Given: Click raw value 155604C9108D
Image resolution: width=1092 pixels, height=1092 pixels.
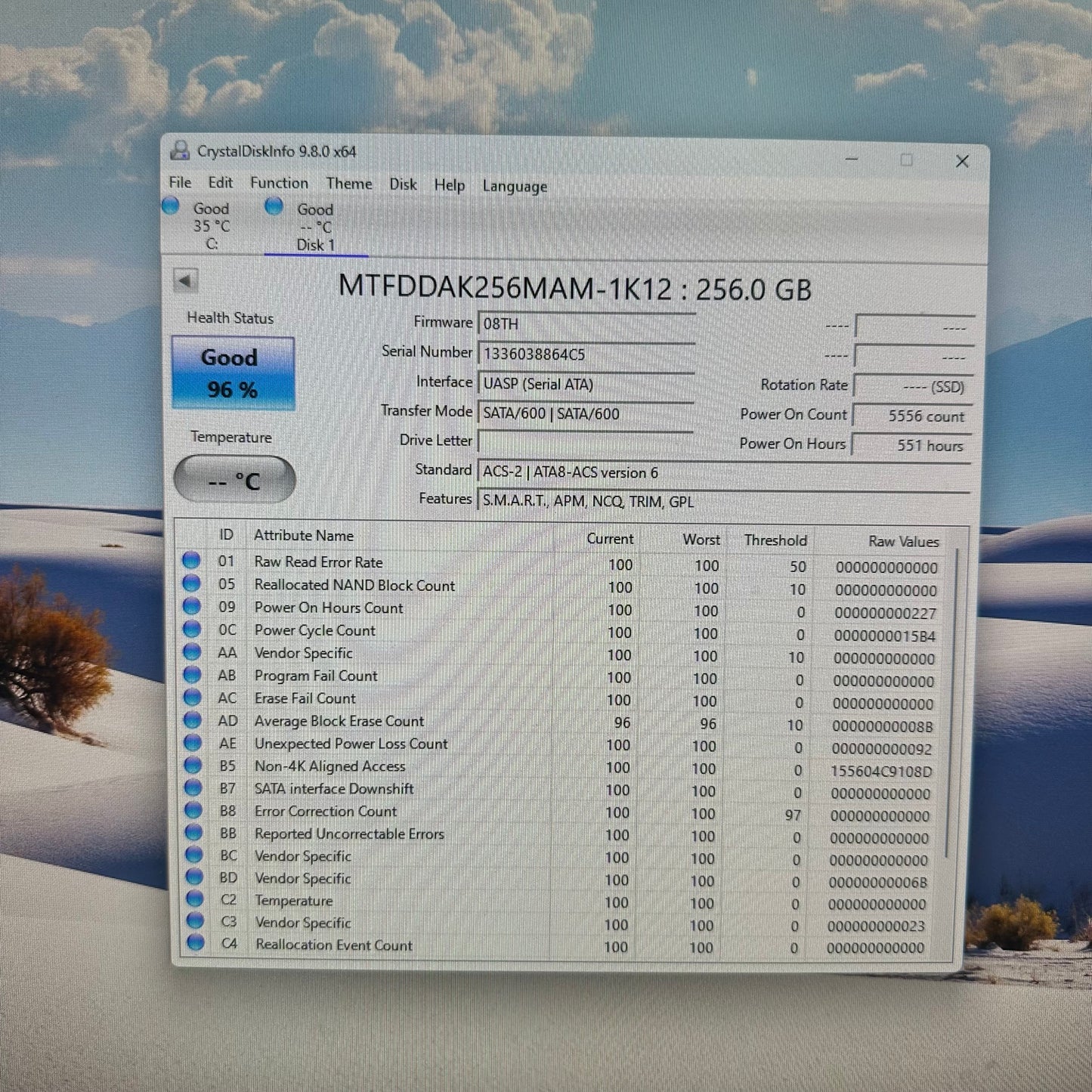Looking at the screenshot, I should point(881,771).
